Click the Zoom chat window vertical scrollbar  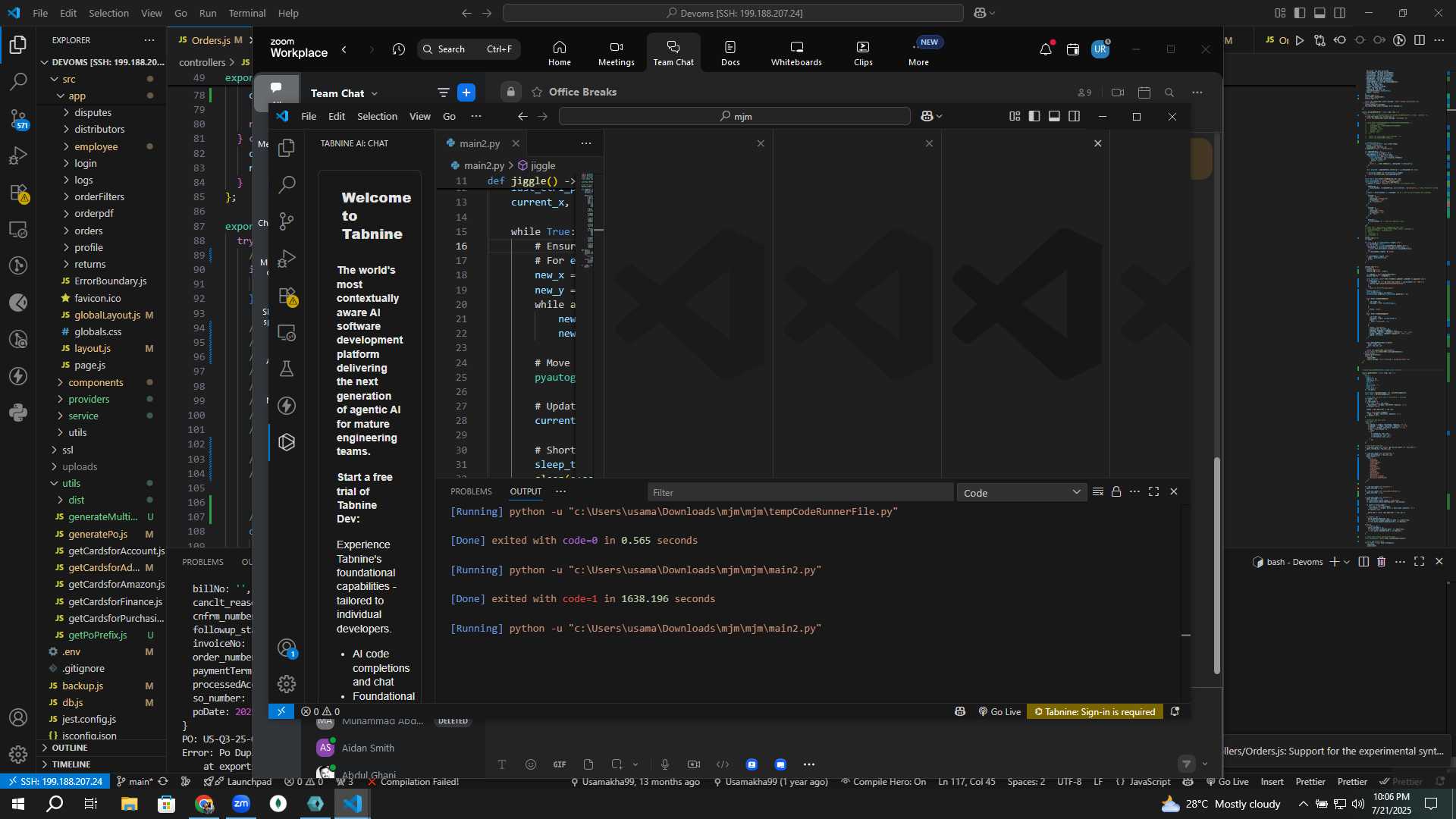pos(1216,565)
